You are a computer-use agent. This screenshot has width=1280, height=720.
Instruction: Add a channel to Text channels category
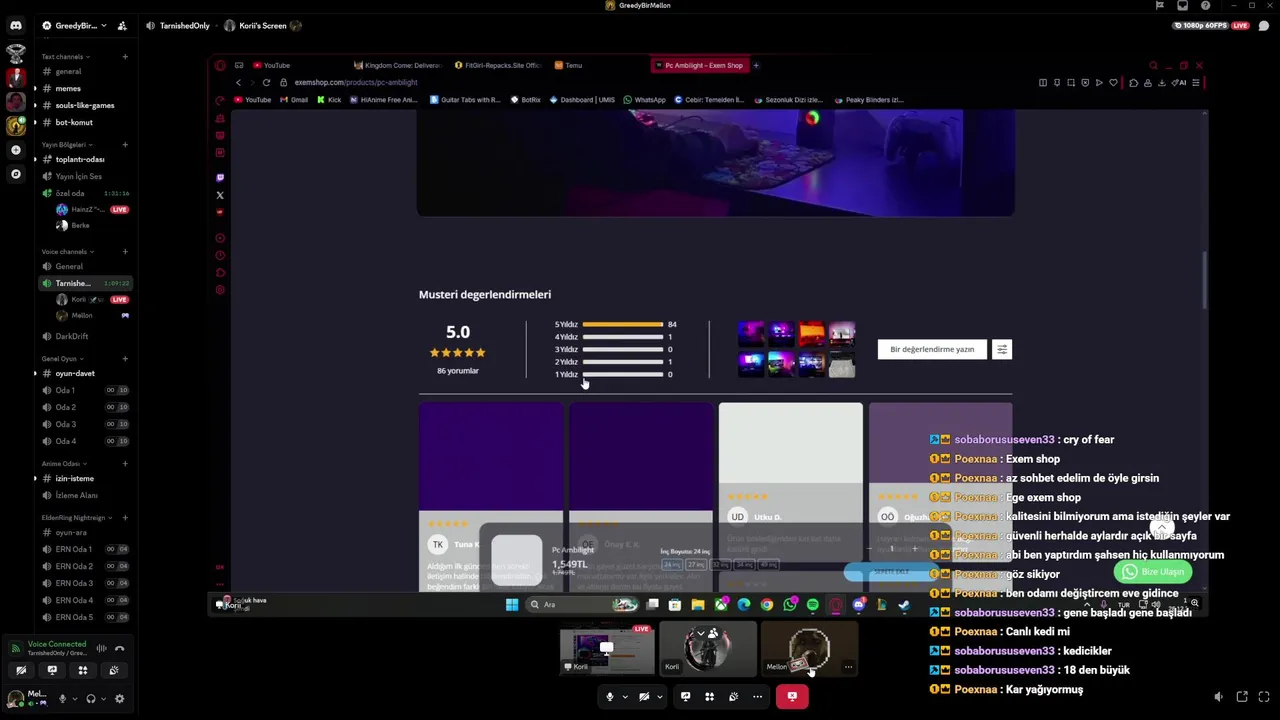125,56
